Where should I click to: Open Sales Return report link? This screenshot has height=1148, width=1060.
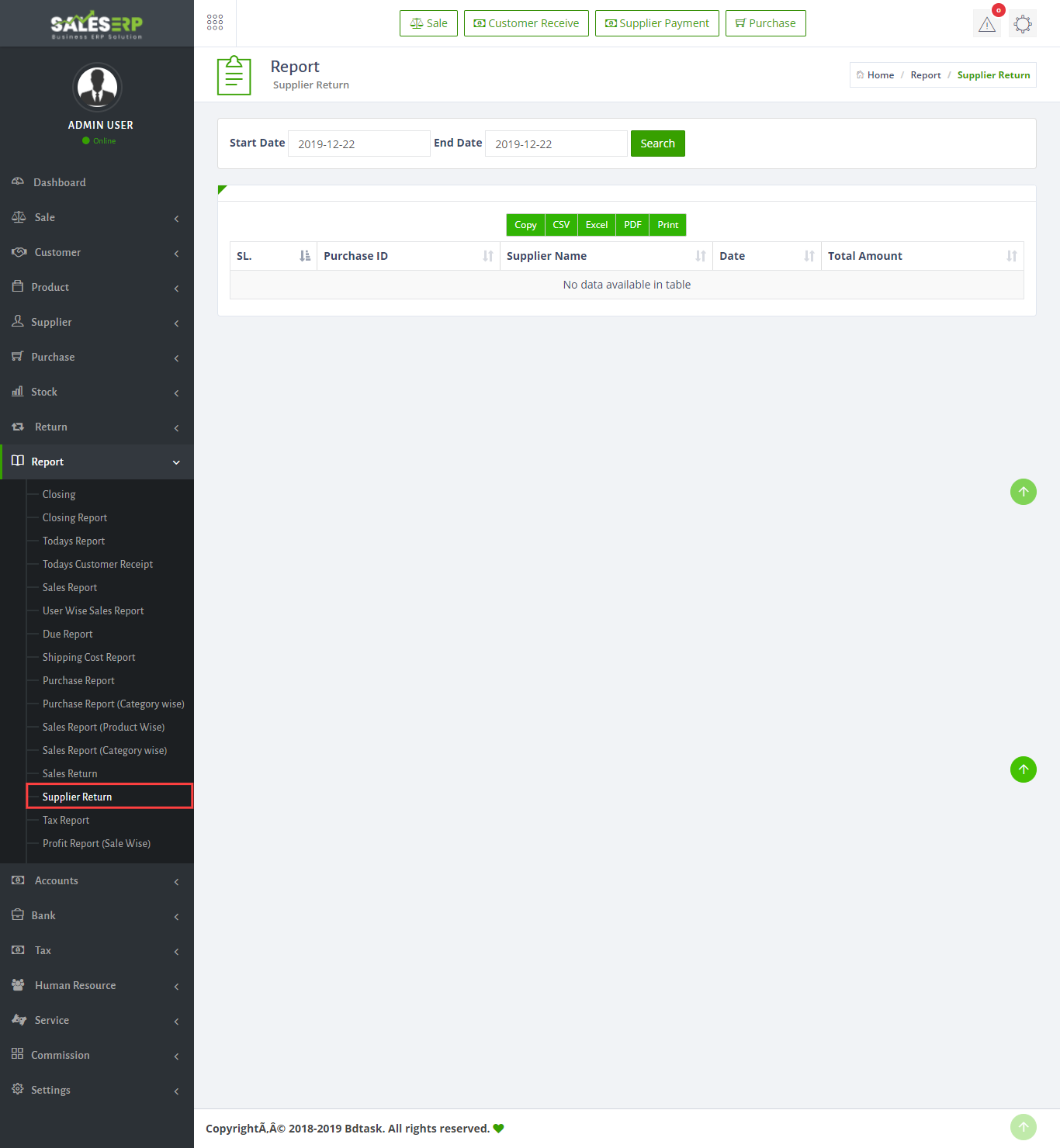70,774
